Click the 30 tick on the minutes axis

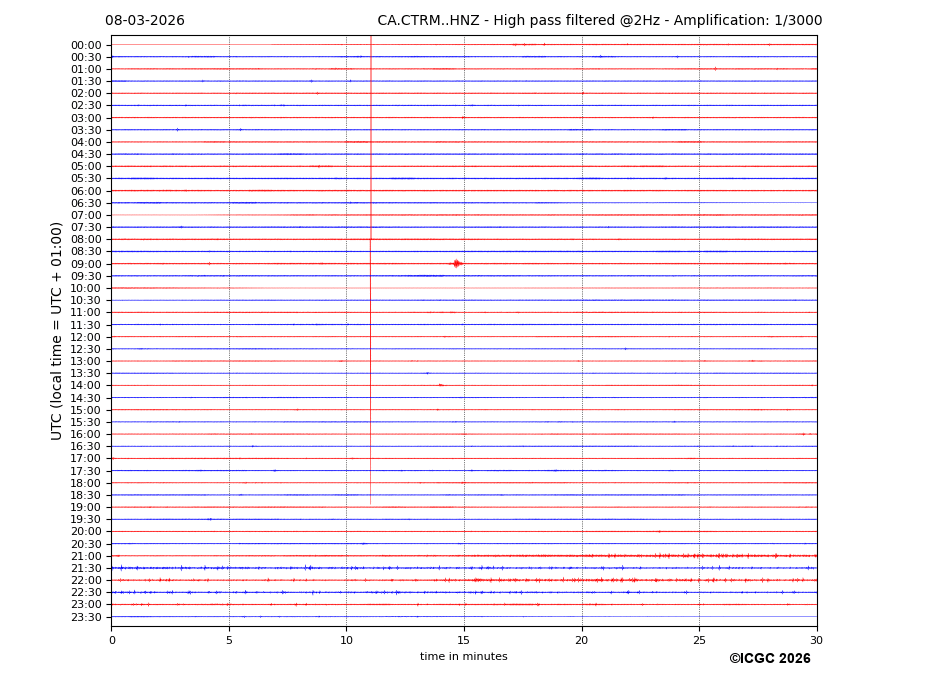[x=816, y=640]
